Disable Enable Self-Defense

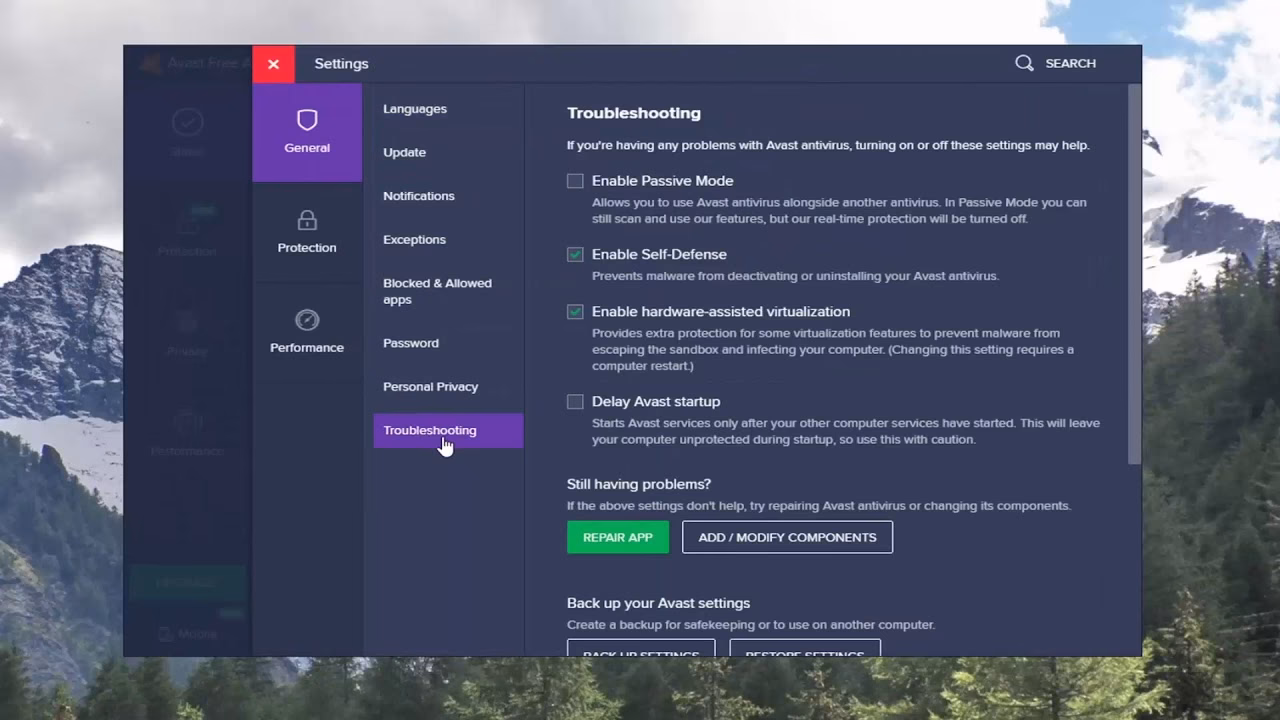[x=575, y=255]
